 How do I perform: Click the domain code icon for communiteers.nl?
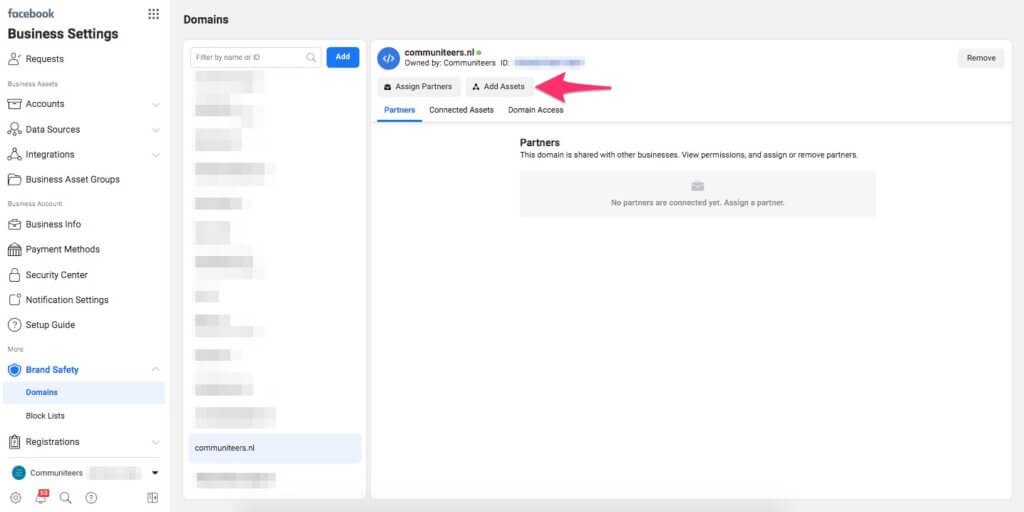click(388, 58)
